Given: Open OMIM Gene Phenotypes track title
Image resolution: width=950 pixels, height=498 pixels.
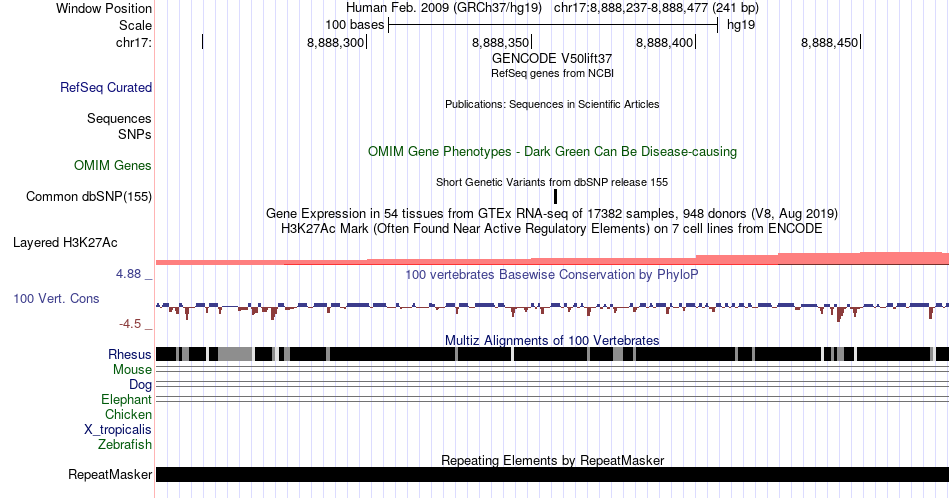Looking at the screenshot, I should [x=552, y=151].
